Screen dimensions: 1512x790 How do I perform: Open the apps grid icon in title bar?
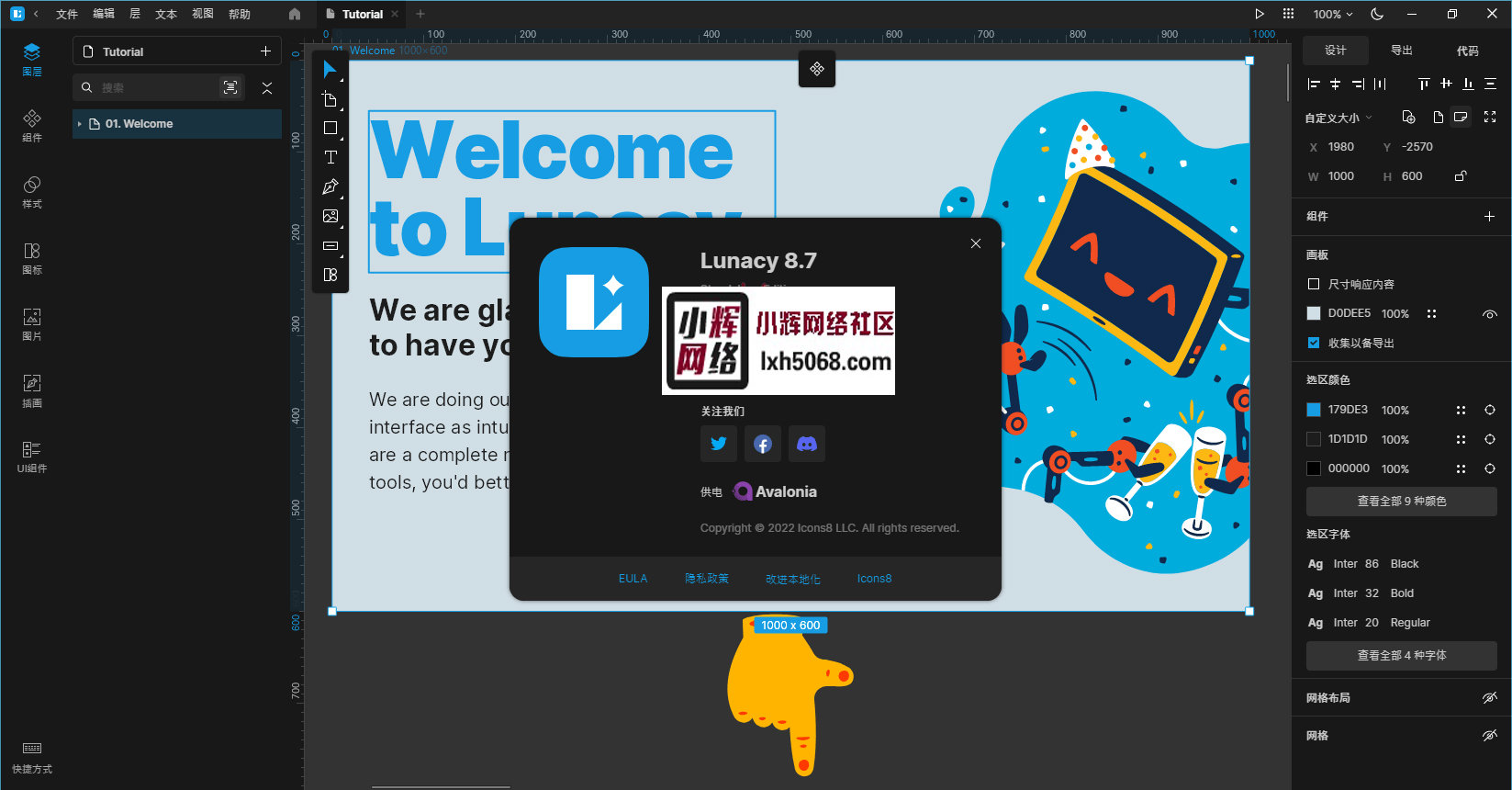point(1288,14)
